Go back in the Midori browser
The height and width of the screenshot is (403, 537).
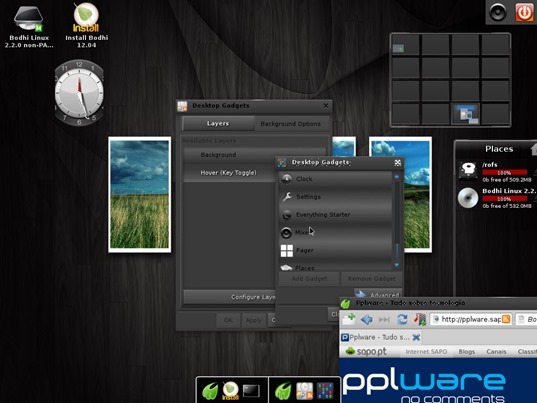coord(367,319)
